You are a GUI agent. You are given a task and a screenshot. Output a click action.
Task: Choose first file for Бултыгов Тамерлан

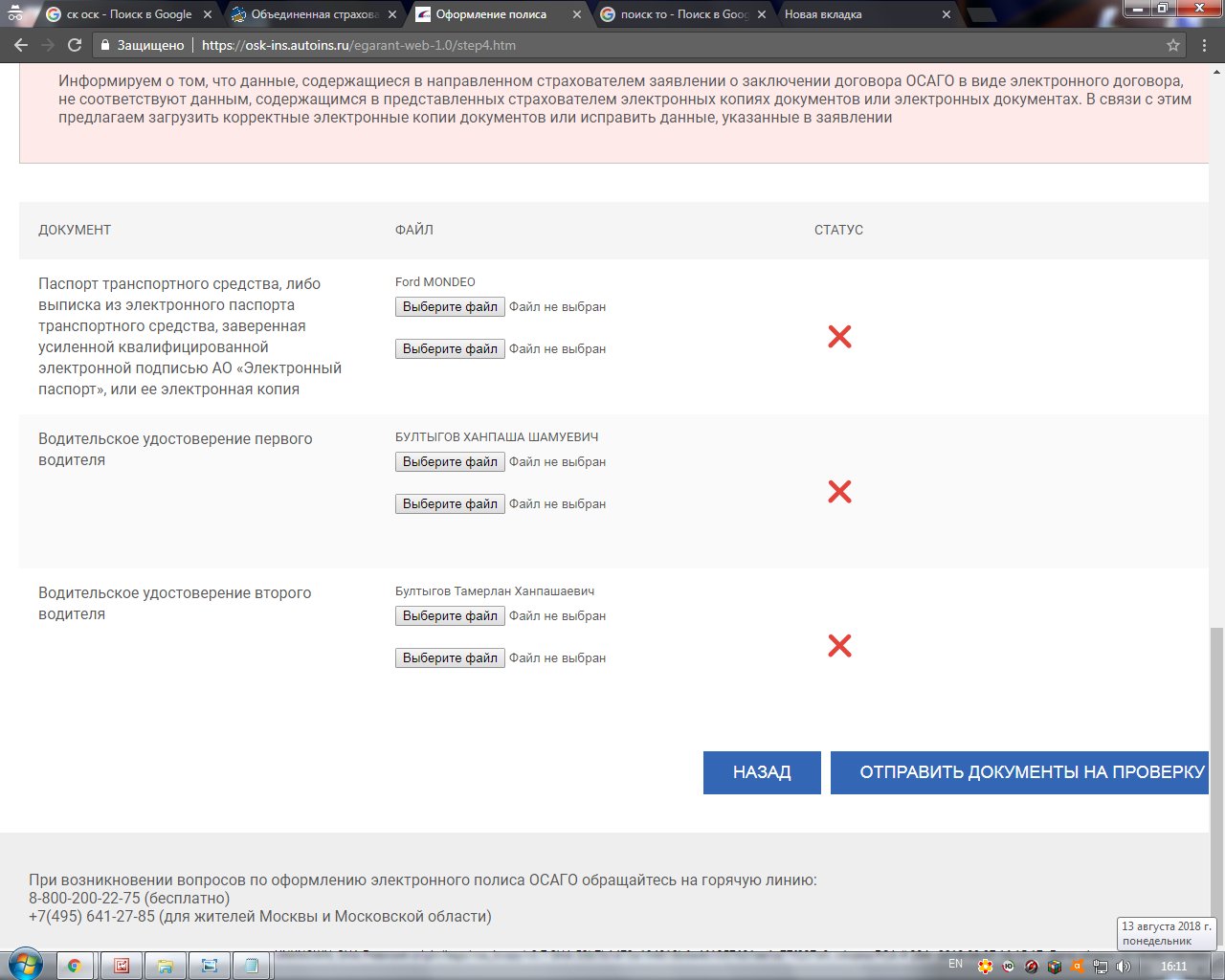[450, 616]
